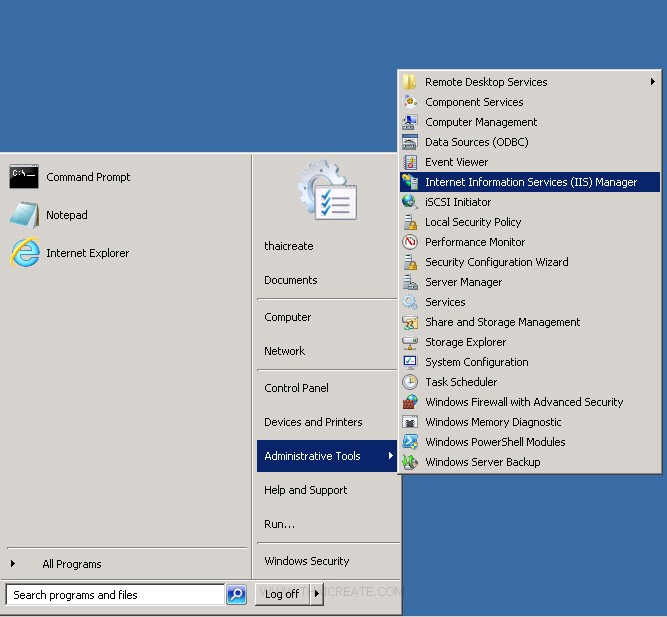Image resolution: width=667 pixels, height=617 pixels.
Task: Click the search magnifier button
Action: tap(237, 594)
